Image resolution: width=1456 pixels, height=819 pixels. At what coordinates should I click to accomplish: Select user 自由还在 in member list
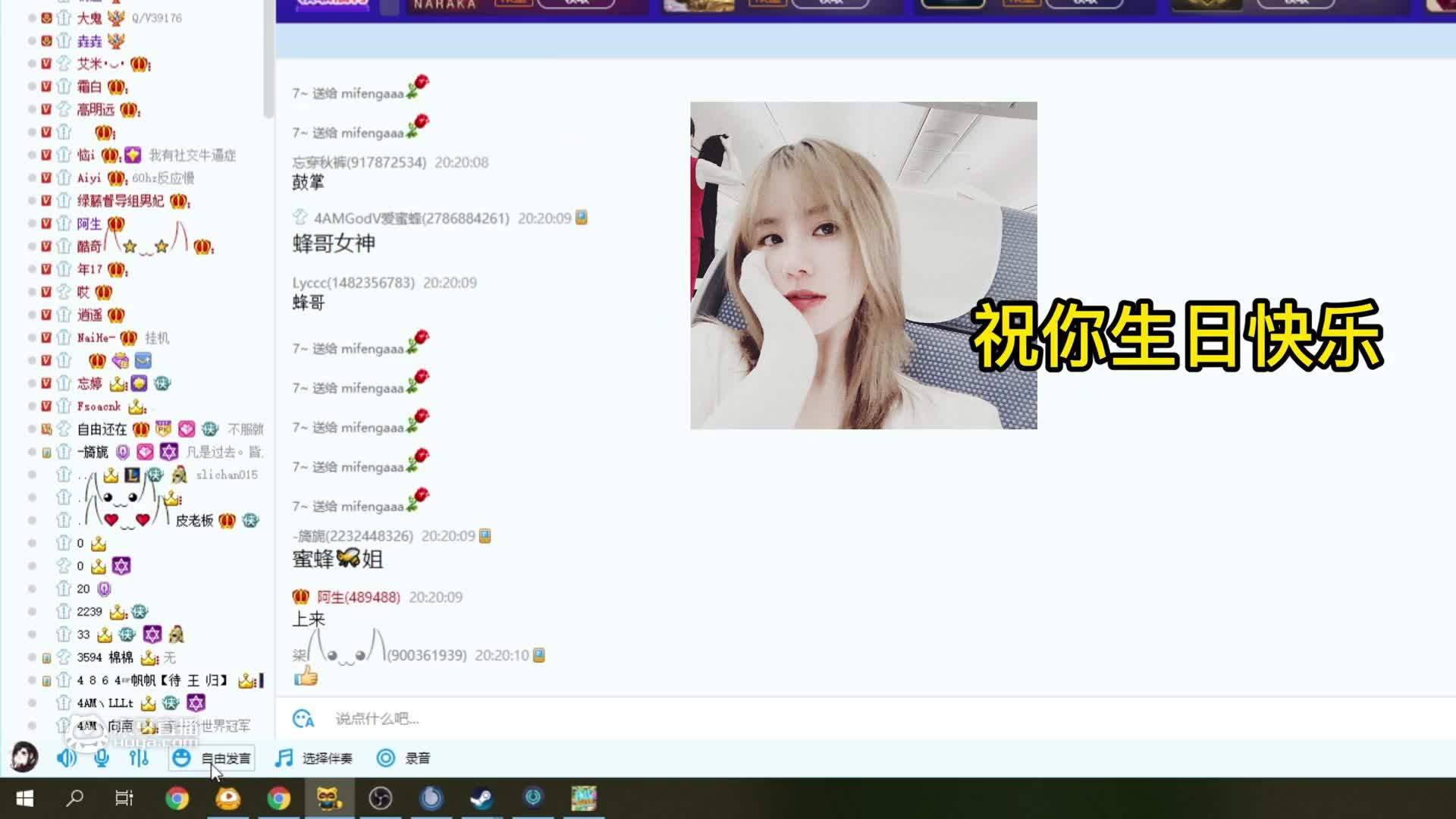click(102, 429)
